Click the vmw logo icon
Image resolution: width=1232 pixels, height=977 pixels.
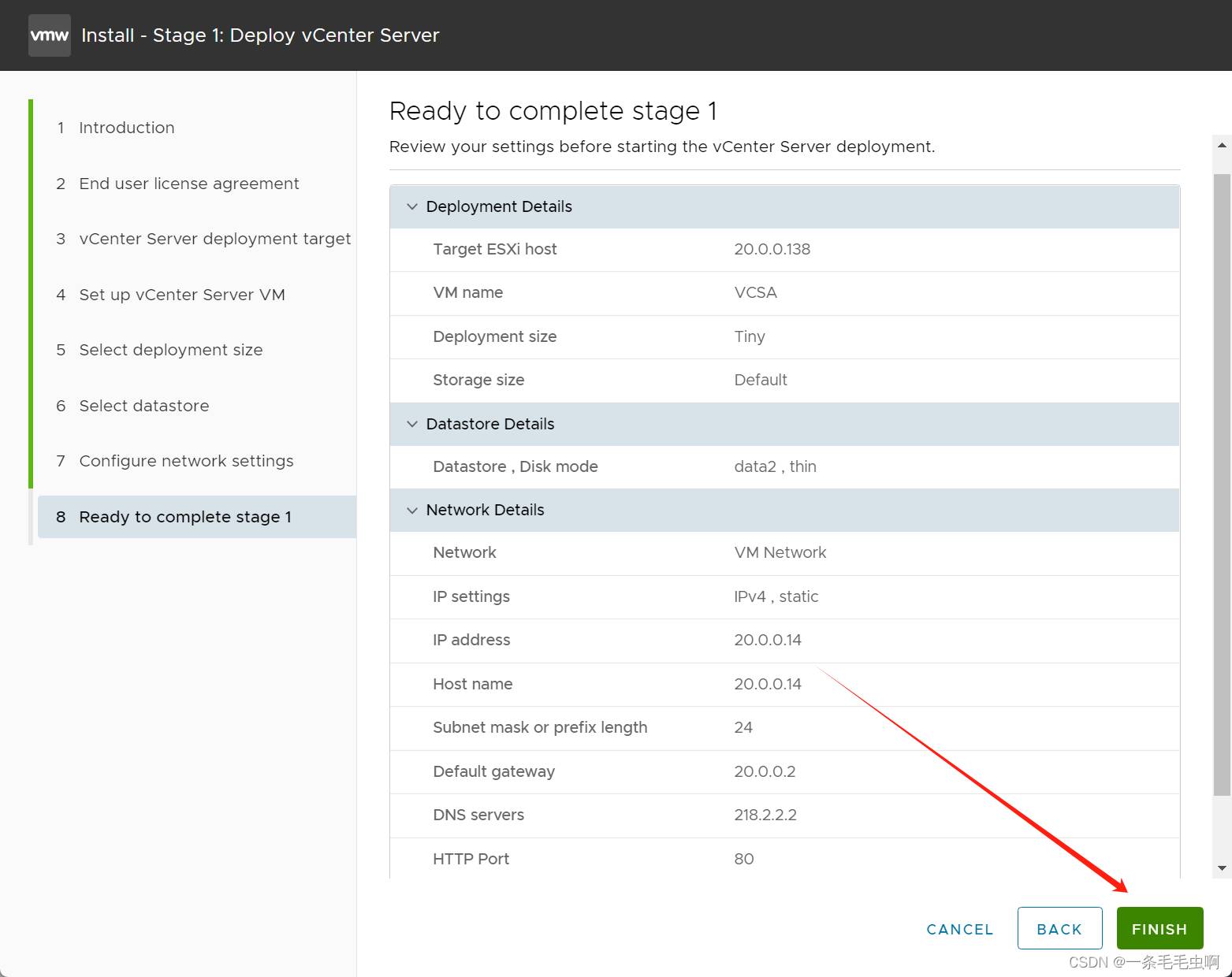[x=49, y=35]
